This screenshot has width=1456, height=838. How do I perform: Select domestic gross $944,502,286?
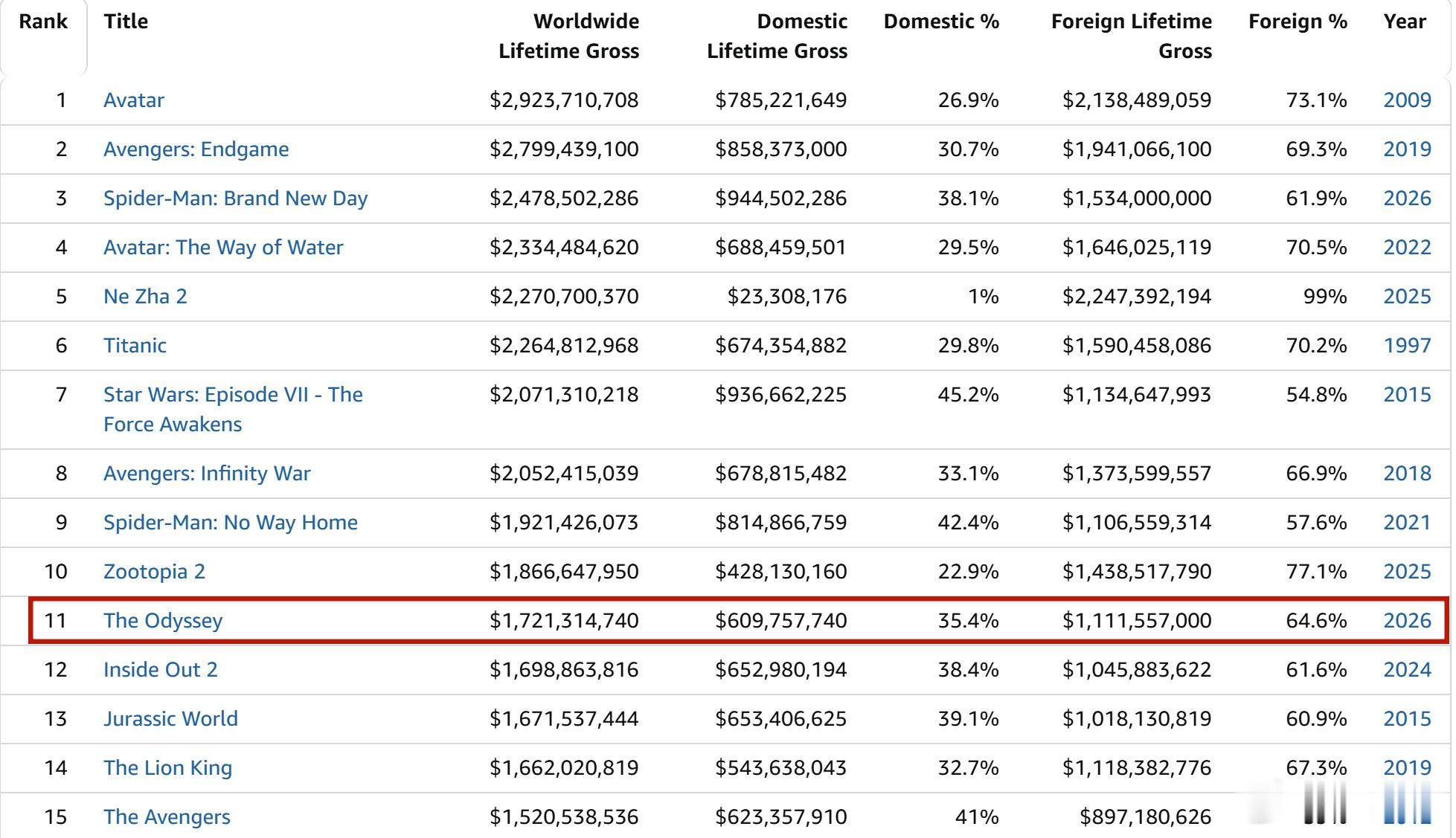click(x=780, y=198)
